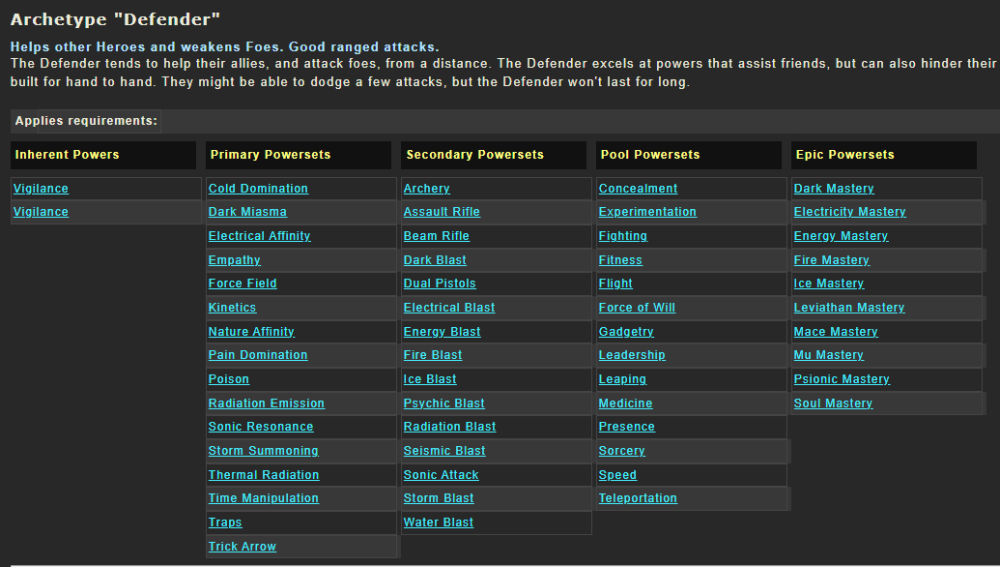1000x567 pixels.
Task: Open the Cold Domination powerset link
Action: coord(258,189)
